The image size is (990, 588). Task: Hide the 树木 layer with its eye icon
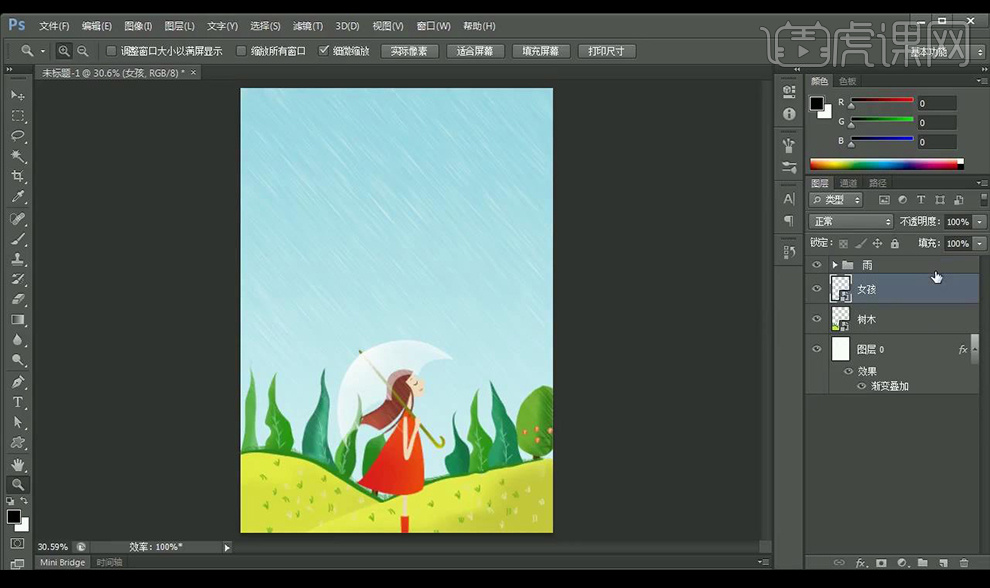(x=817, y=319)
